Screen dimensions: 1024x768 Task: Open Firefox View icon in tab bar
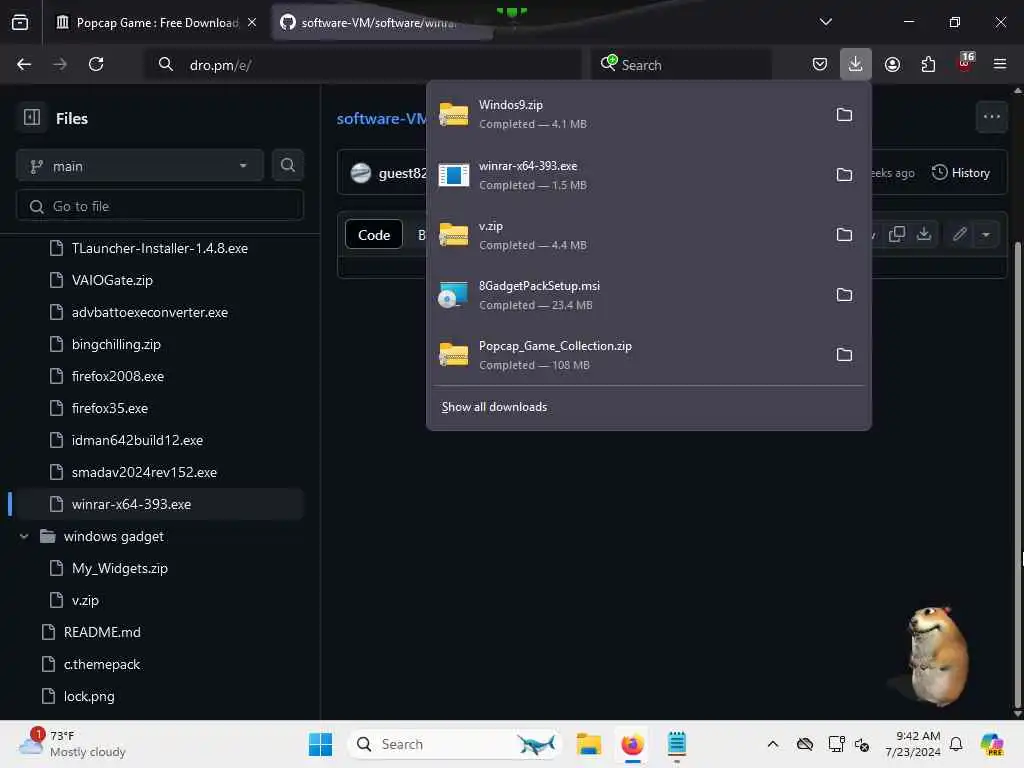[20, 22]
